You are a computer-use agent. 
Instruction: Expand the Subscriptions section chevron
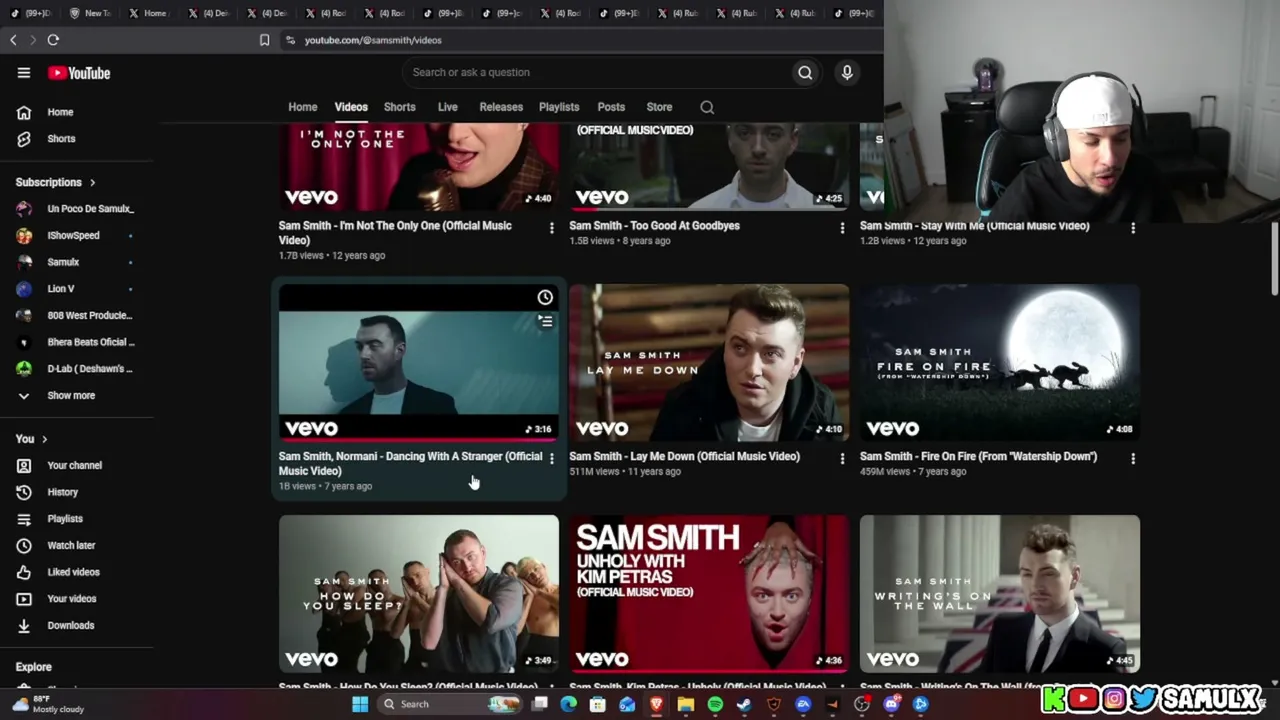click(92, 183)
